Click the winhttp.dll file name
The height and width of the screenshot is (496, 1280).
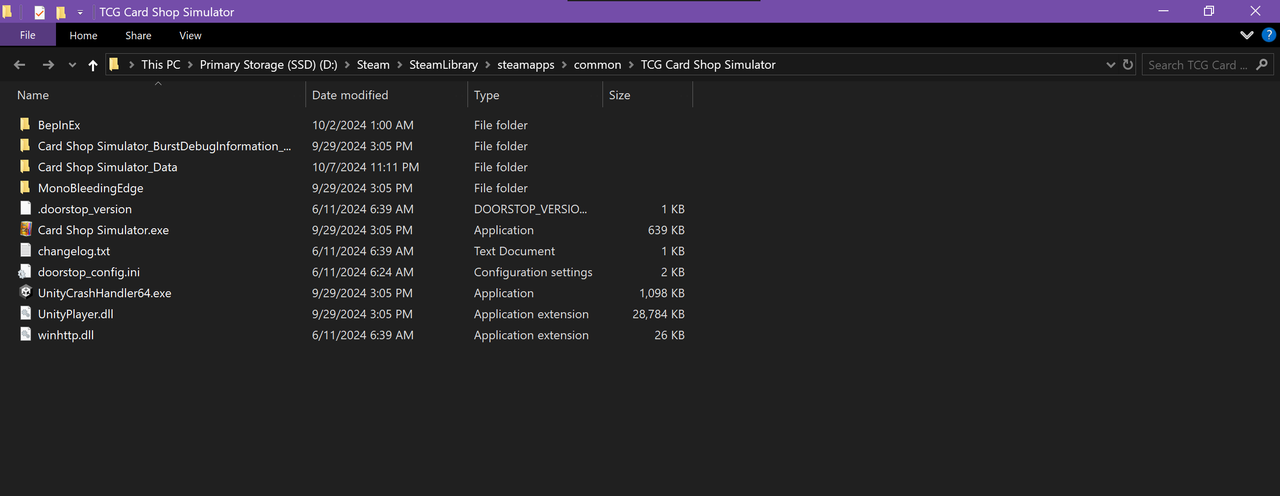click(x=66, y=335)
